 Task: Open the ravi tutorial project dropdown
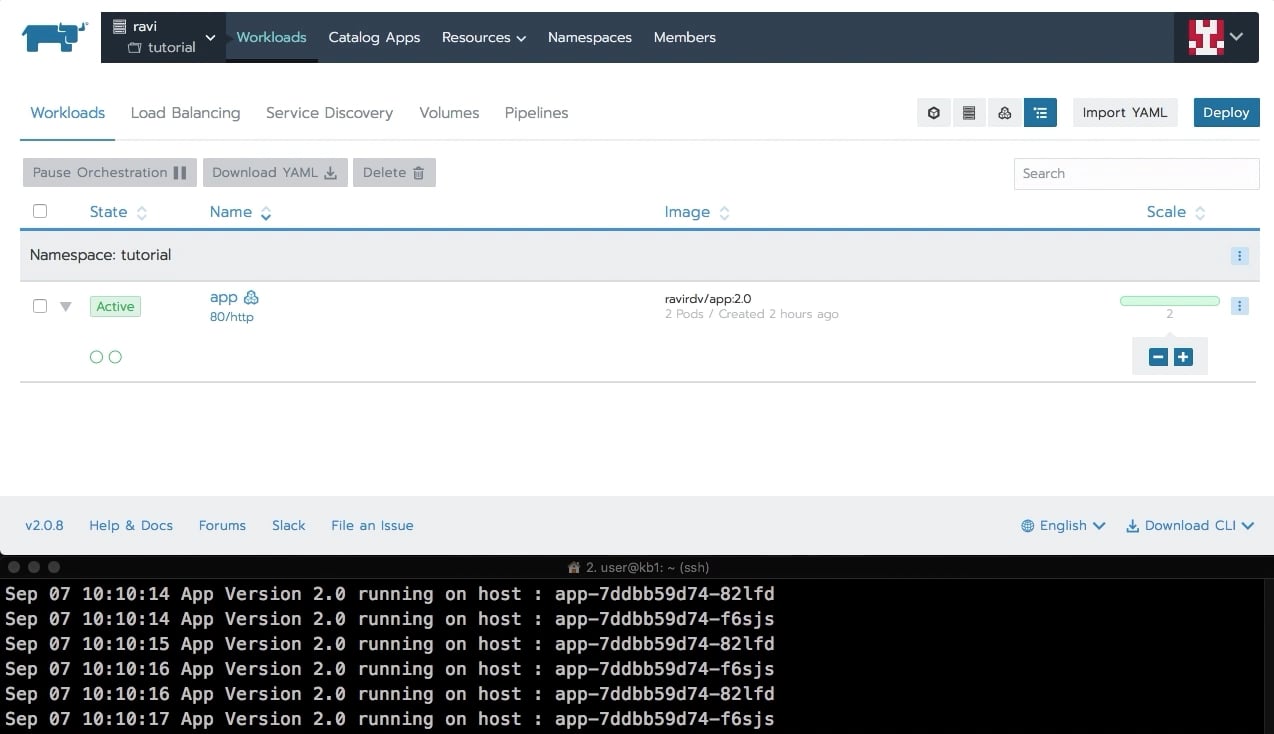(163, 37)
